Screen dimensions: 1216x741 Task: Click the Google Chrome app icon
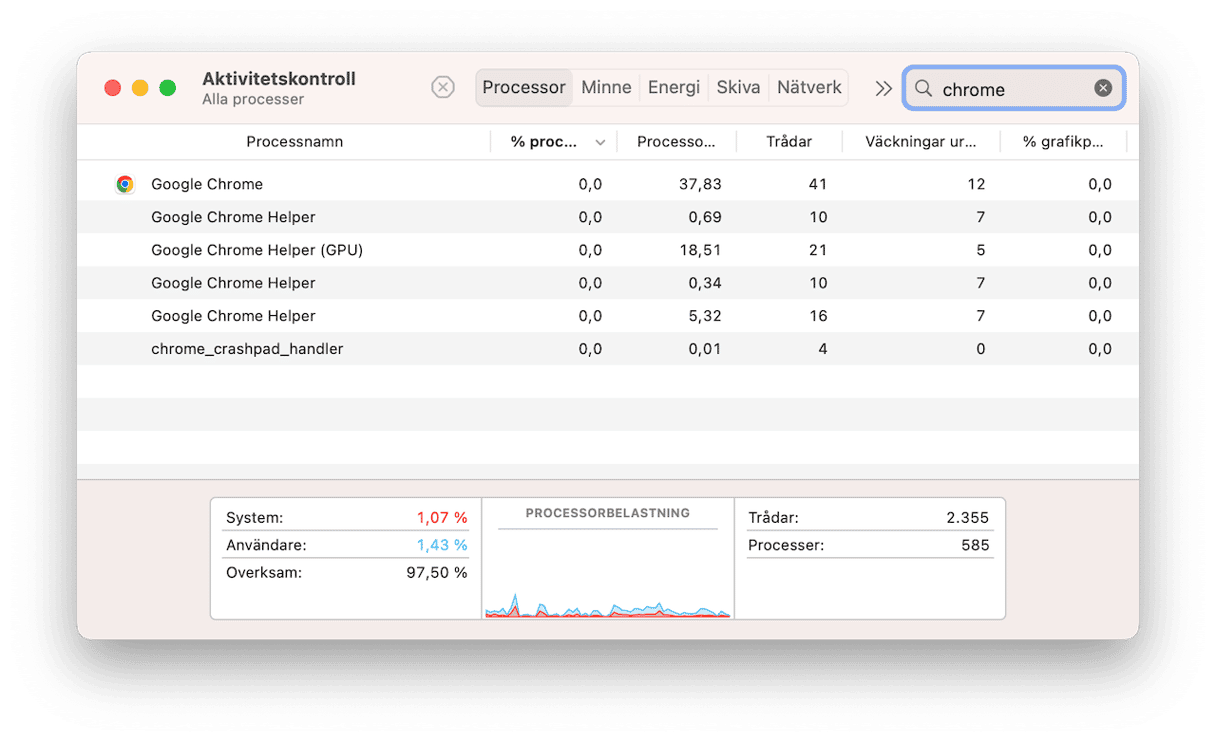125,184
